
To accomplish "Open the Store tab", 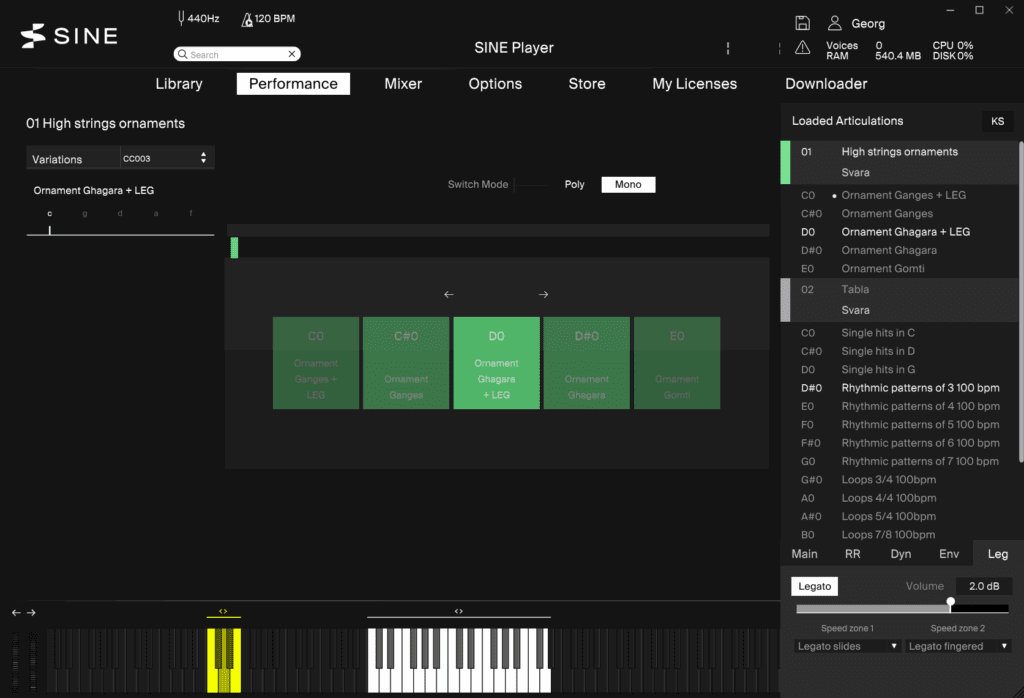I will (586, 84).
